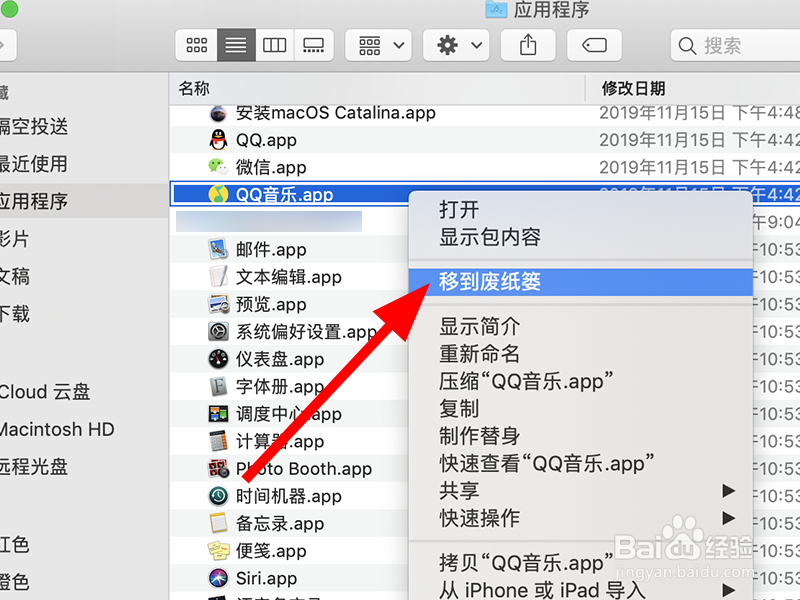Sort by the 名称 column header
This screenshot has height=600, width=800.
(377, 89)
